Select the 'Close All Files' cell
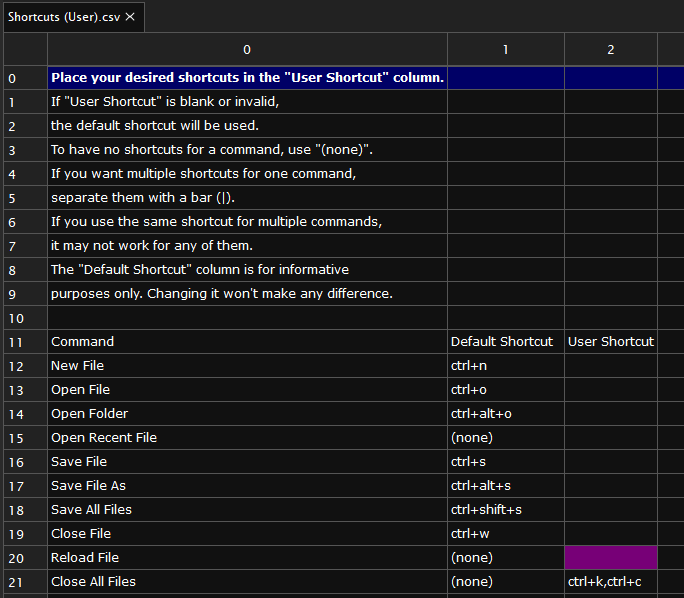Screen dimensions: 684x598 click(247, 581)
